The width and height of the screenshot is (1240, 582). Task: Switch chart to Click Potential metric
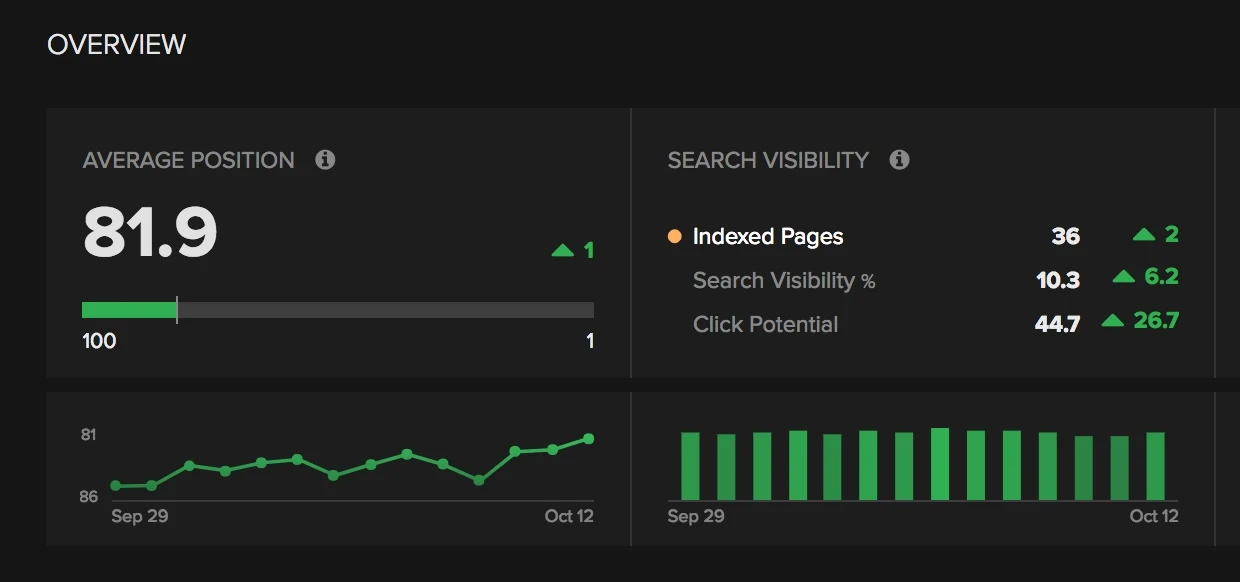click(765, 324)
